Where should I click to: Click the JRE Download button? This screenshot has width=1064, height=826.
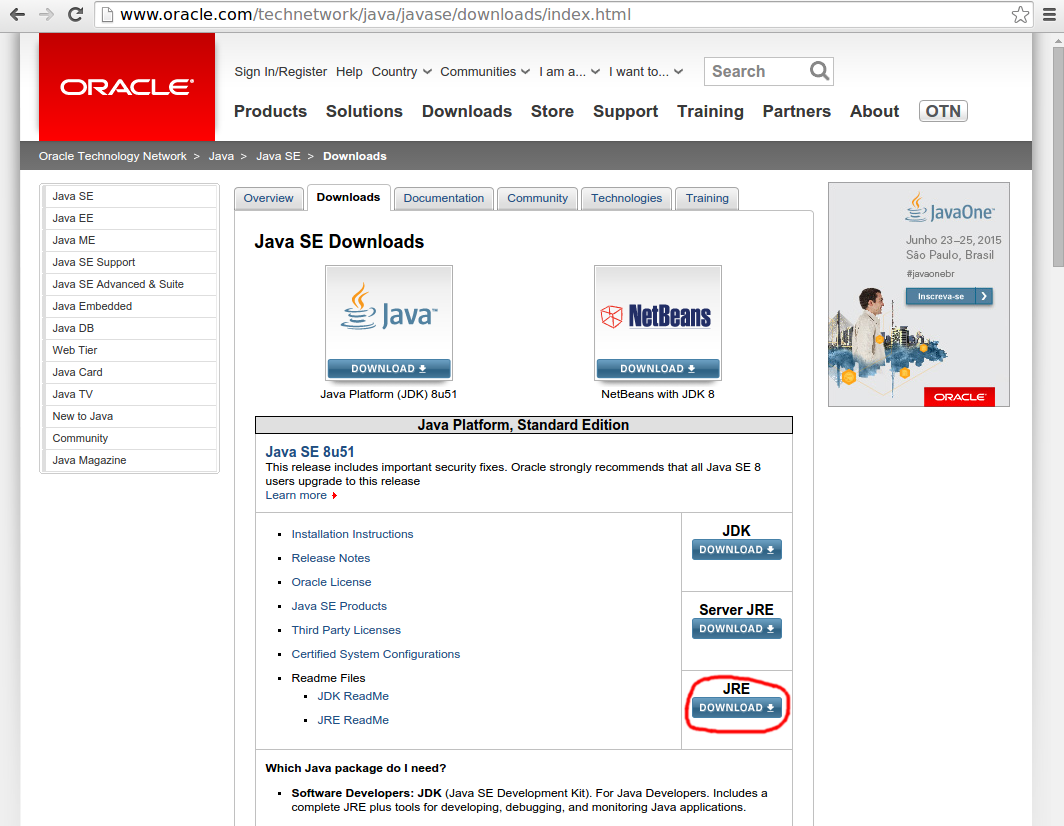pyautogui.click(x=736, y=707)
